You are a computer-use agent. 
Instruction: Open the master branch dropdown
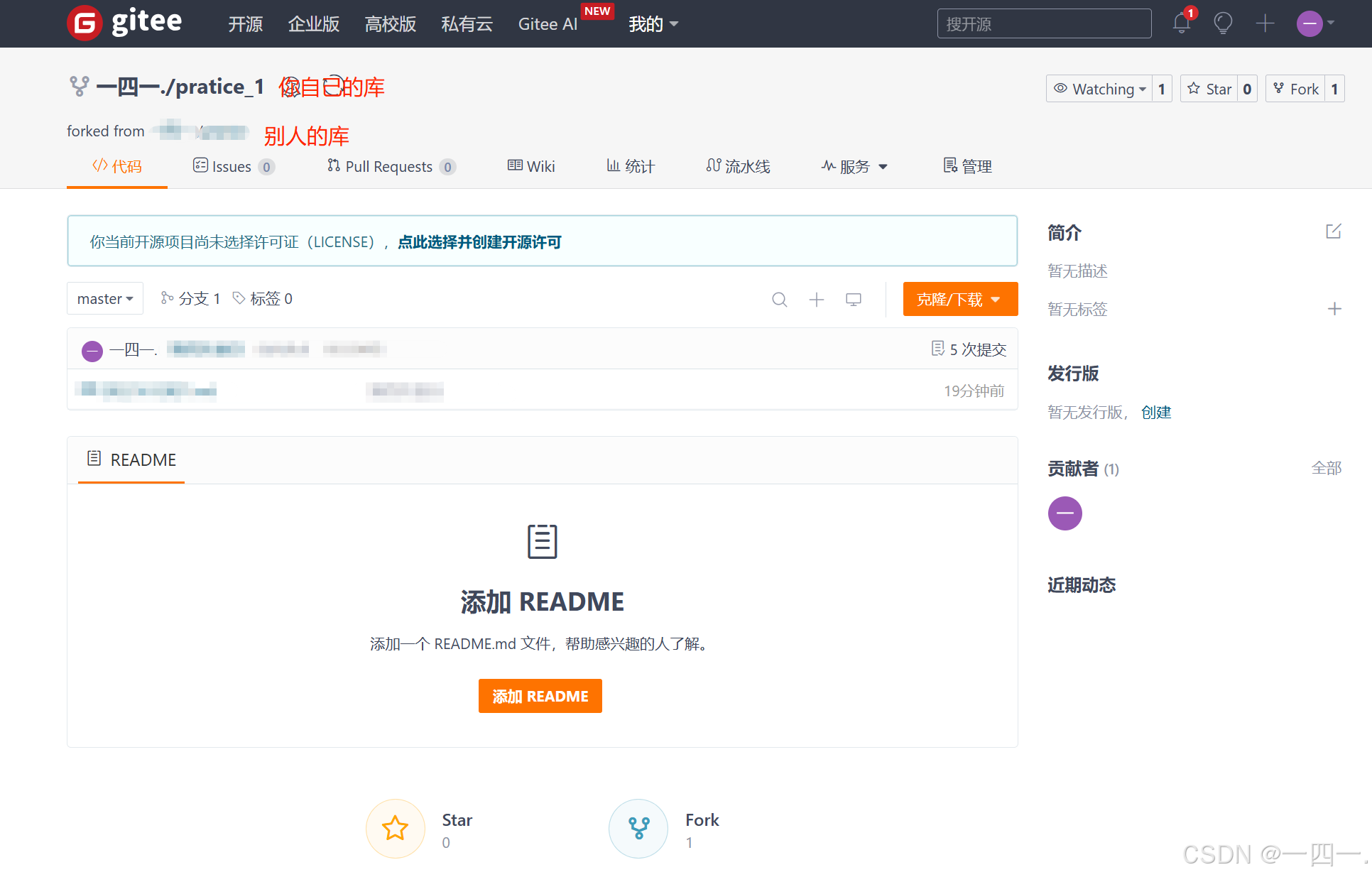tap(104, 298)
